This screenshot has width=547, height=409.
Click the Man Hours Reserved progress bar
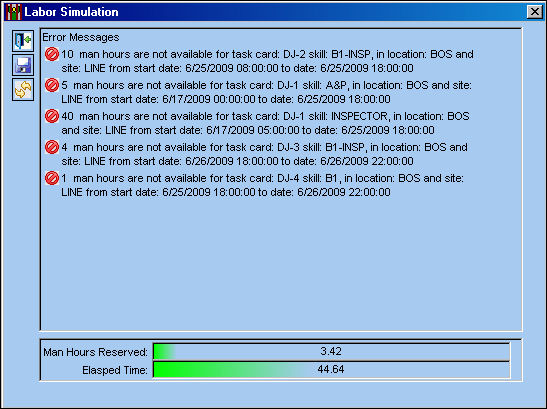click(x=331, y=351)
